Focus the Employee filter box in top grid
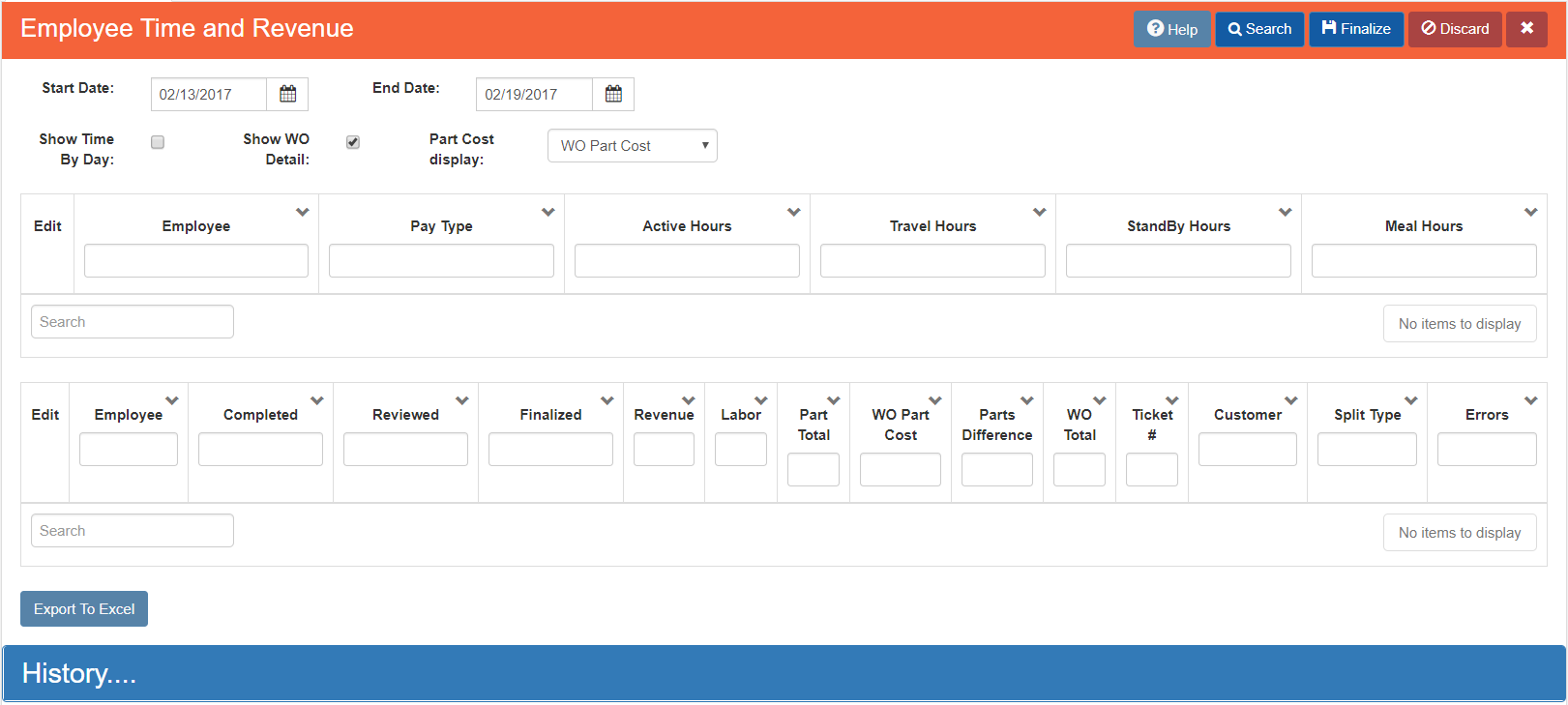Viewport: 1568px width, 705px height. coord(196,260)
